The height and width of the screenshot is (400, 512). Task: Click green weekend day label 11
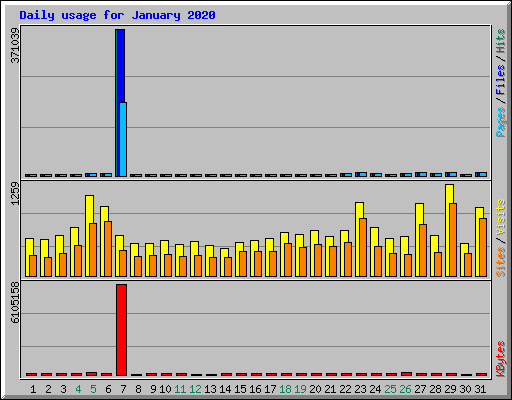point(180,389)
